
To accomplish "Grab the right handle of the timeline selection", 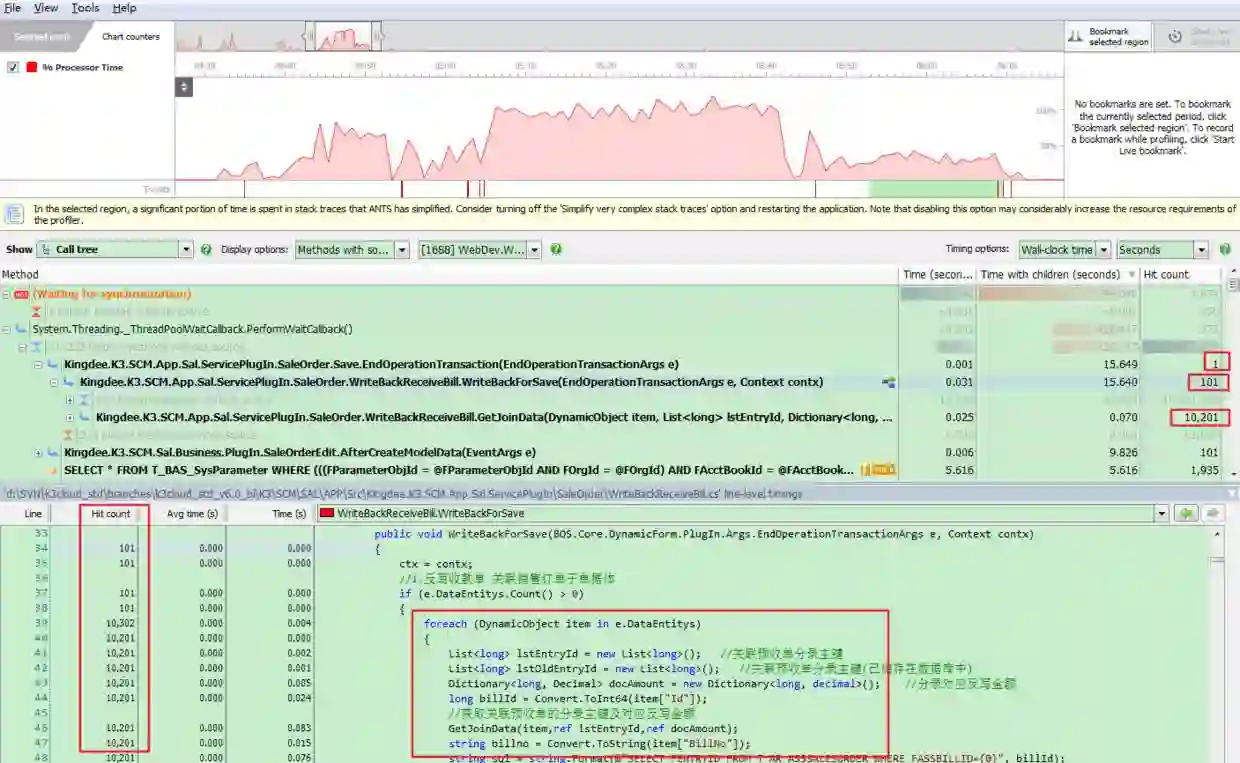I will click(x=378, y=37).
